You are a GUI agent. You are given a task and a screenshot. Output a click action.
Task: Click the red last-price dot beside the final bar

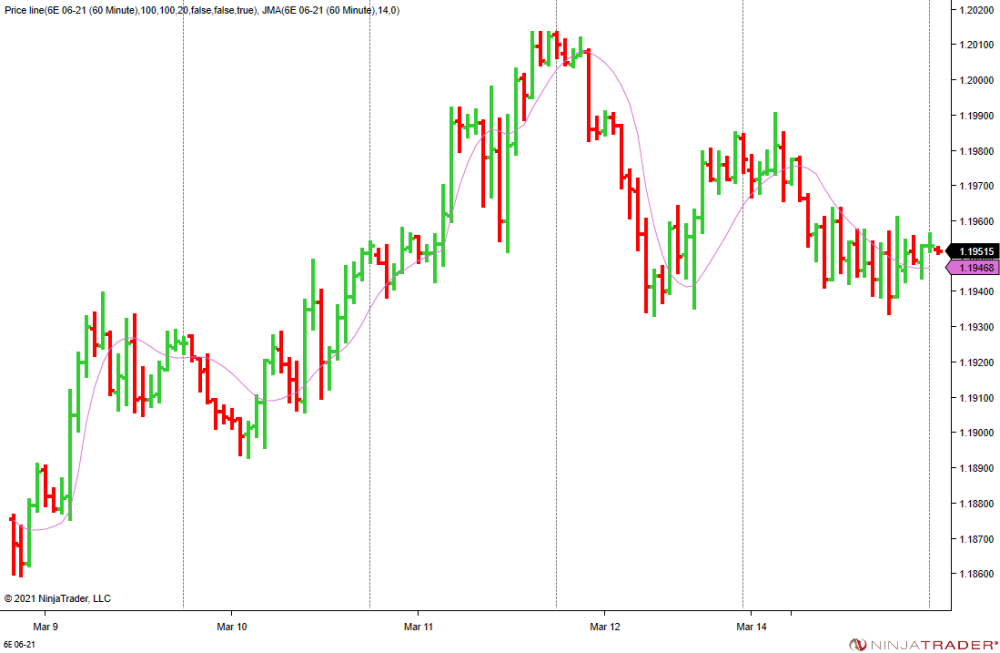point(938,250)
